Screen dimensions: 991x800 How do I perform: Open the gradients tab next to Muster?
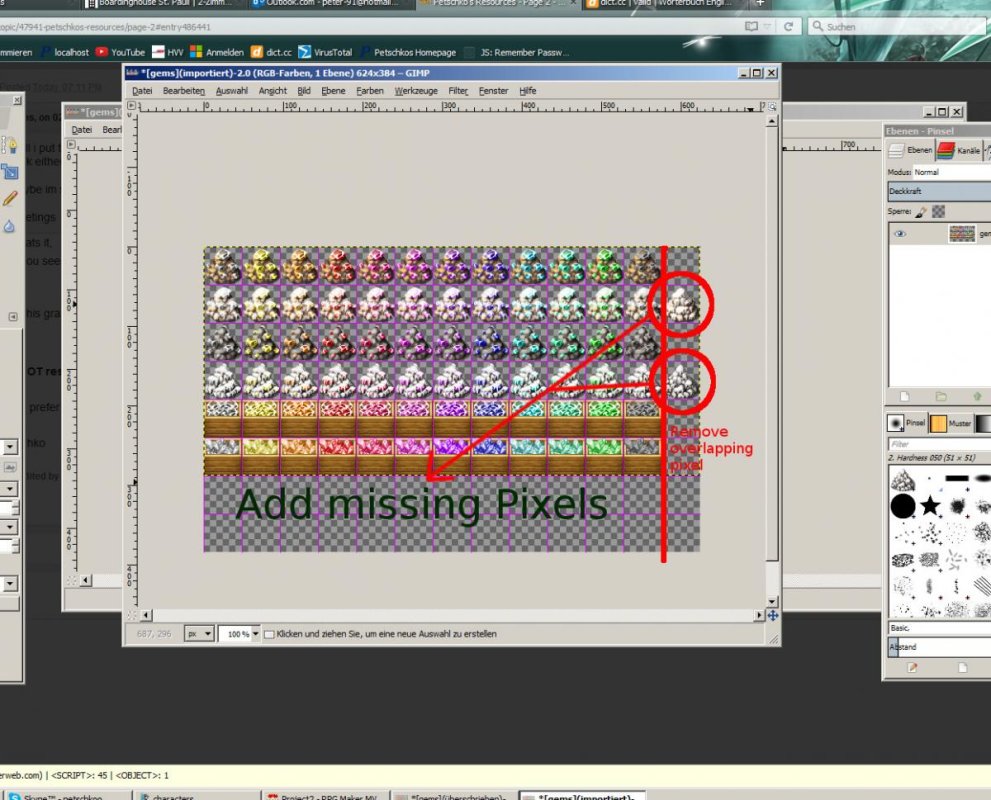[x=983, y=423]
